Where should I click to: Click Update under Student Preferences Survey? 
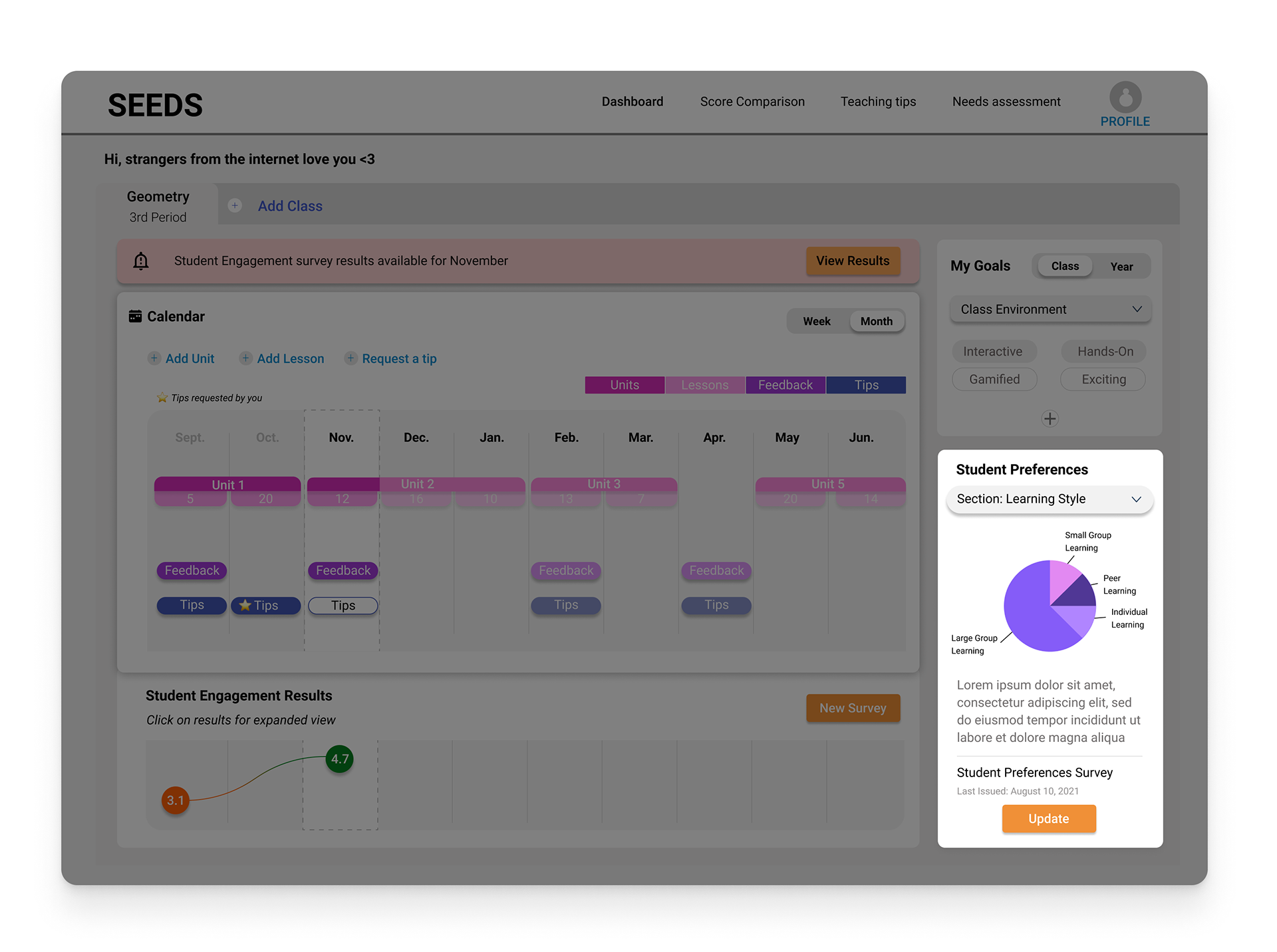tap(1049, 819)
